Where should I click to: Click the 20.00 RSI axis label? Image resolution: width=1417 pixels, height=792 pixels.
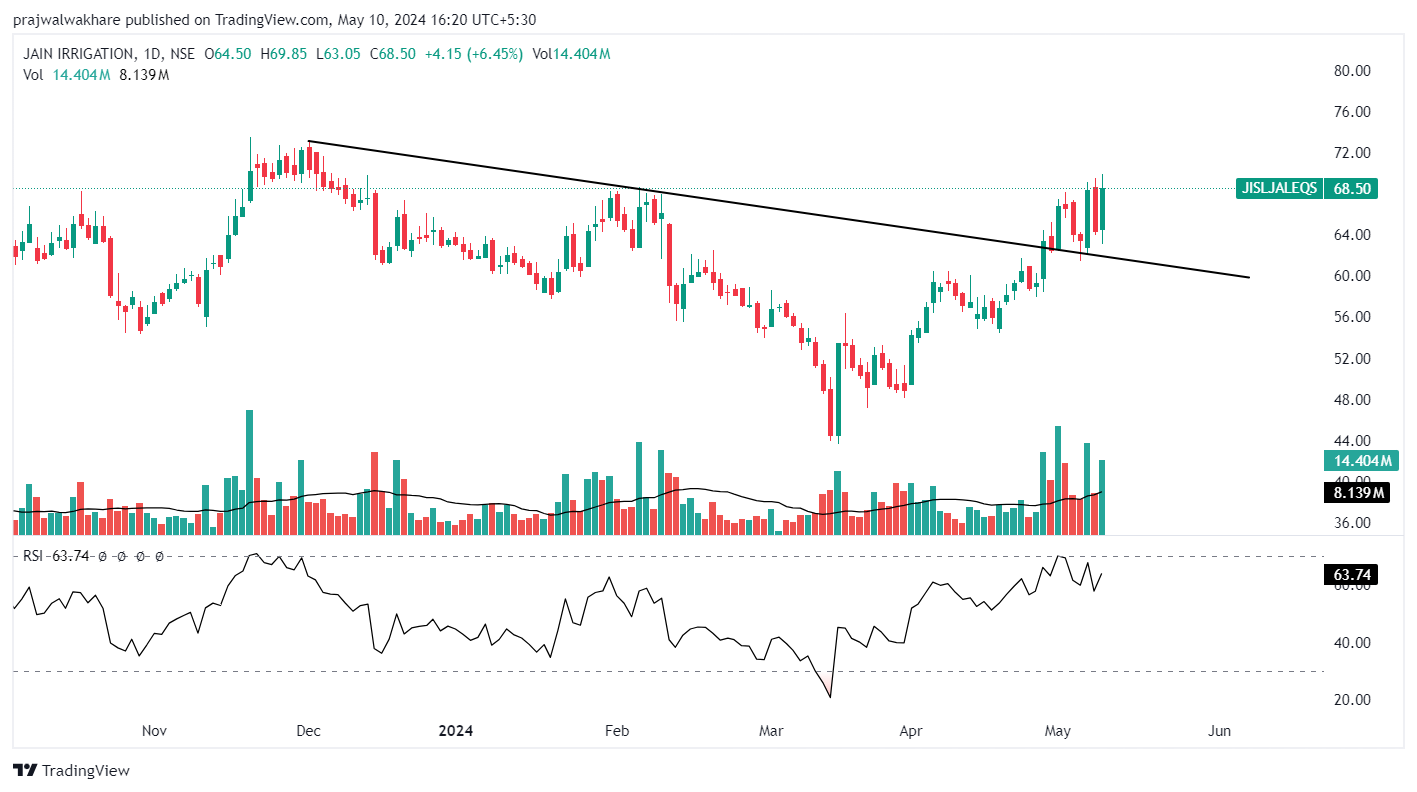[1352, 700]
